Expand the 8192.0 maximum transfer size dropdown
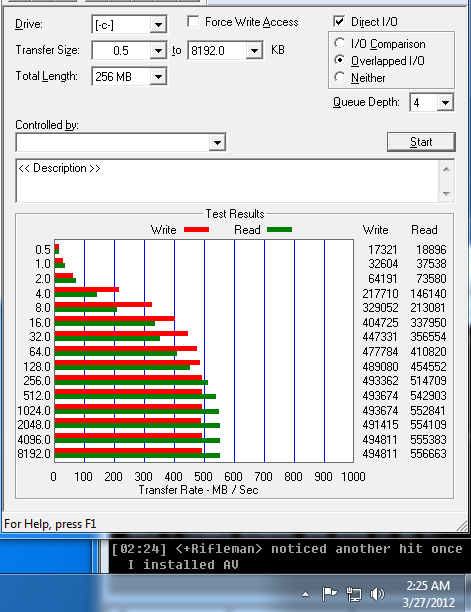 [x=254, y=51]
